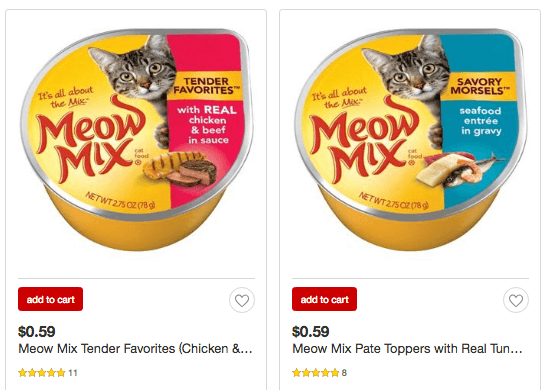Click the grilled chicken and beef illustration
553x390 pixels.
click(181, 169)
